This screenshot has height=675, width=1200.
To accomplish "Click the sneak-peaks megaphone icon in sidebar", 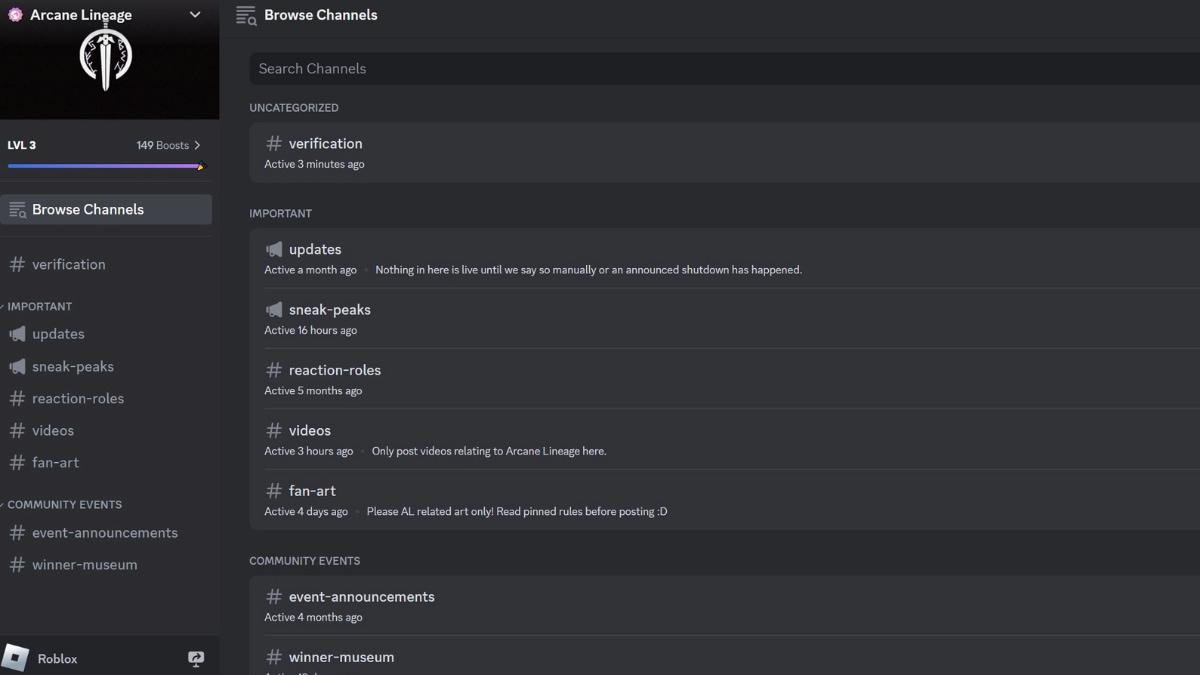I will coord(17,366).
